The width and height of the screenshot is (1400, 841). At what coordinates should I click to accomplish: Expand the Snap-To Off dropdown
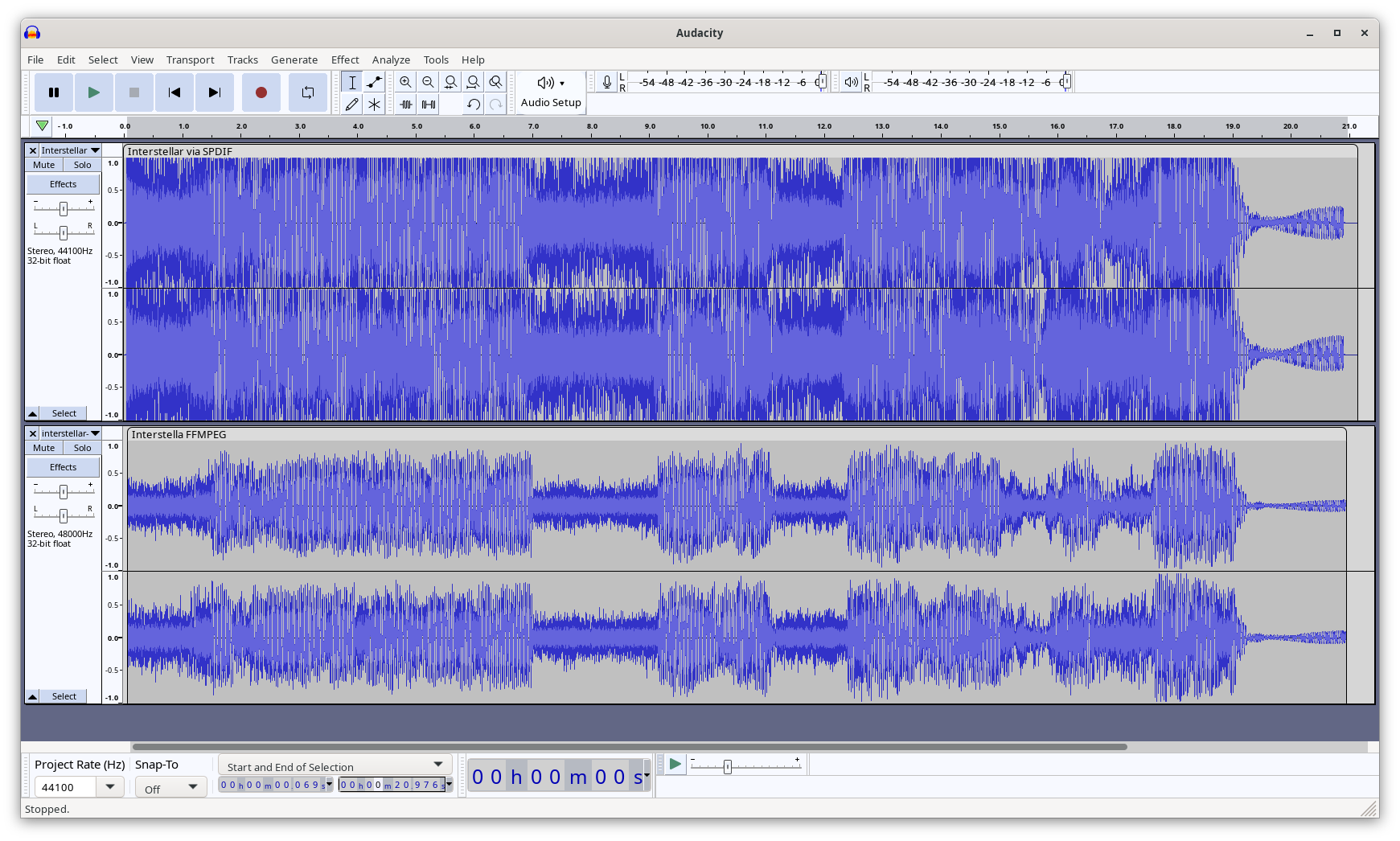coord(170,789)
